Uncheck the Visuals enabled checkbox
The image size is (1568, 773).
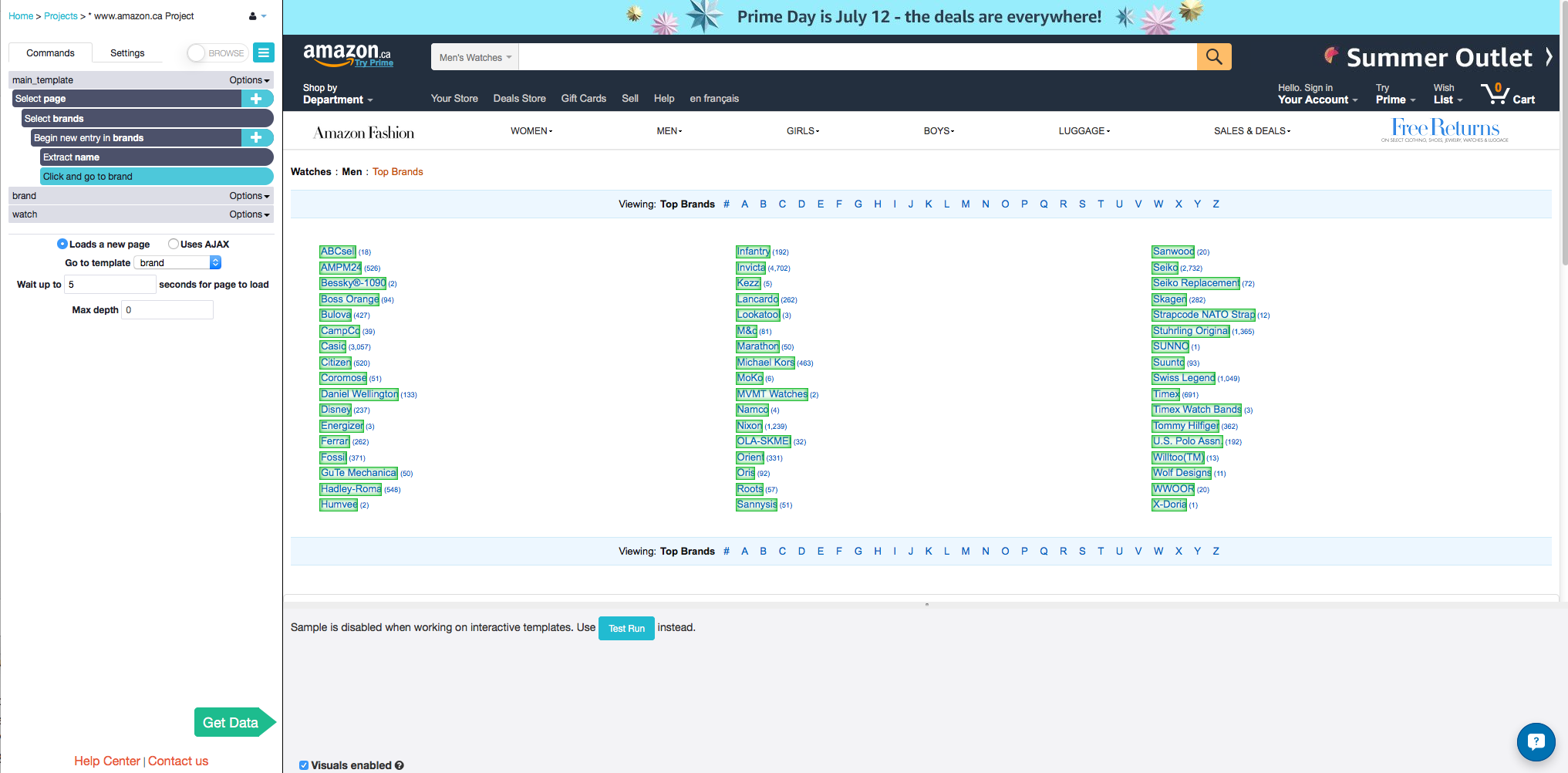pyautogui.click(x=304, y=765)
